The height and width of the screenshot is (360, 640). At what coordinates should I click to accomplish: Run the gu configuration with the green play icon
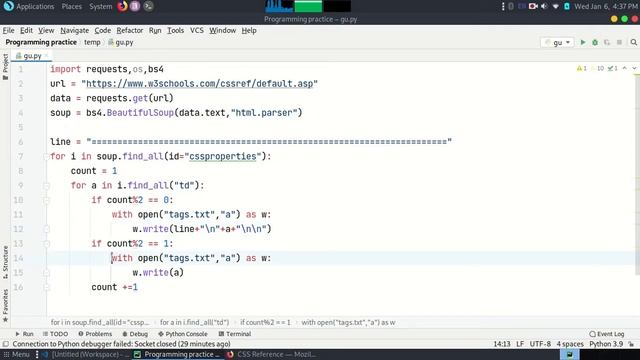point(583,42)
